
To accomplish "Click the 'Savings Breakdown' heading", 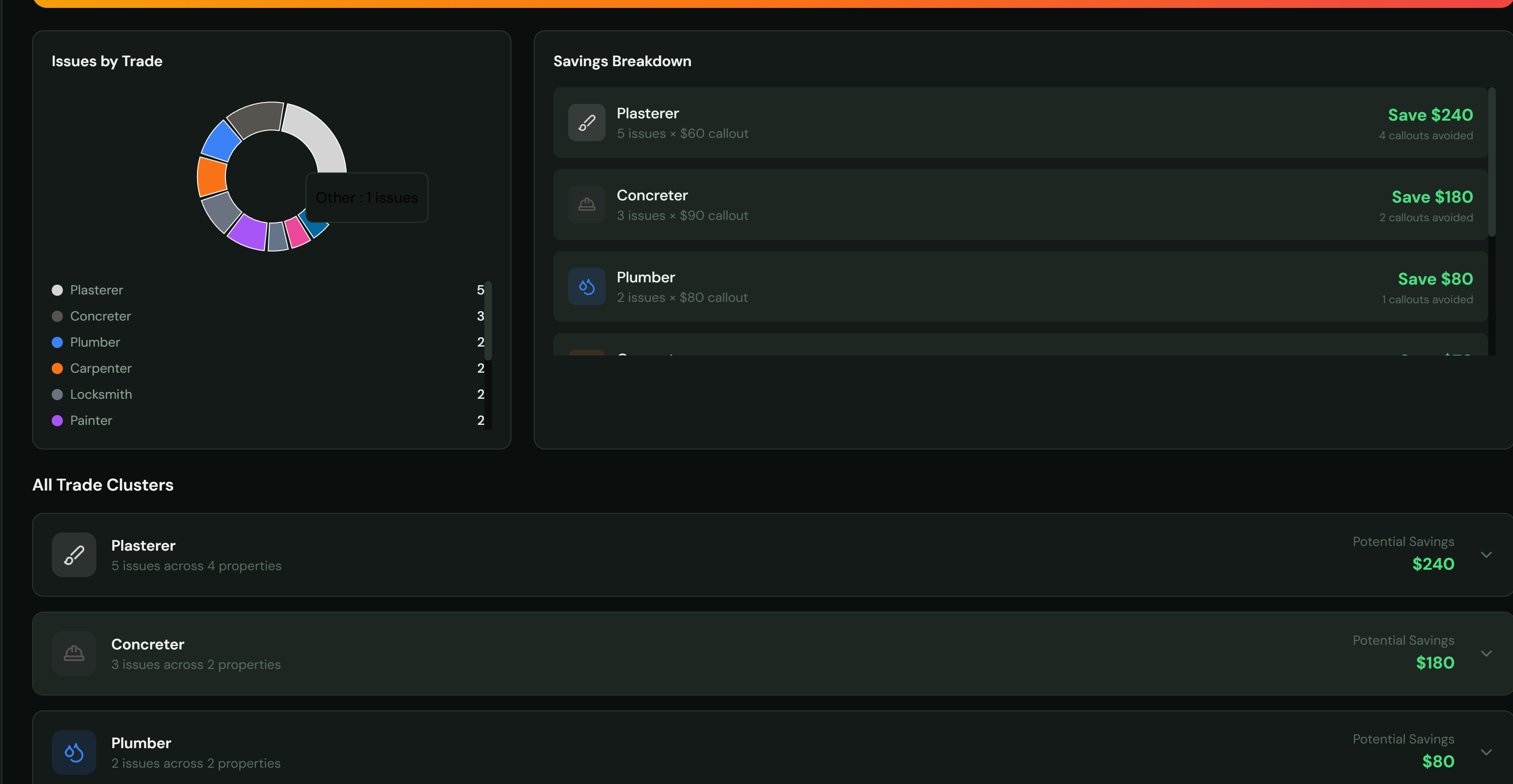I will [x=622, y=61].
